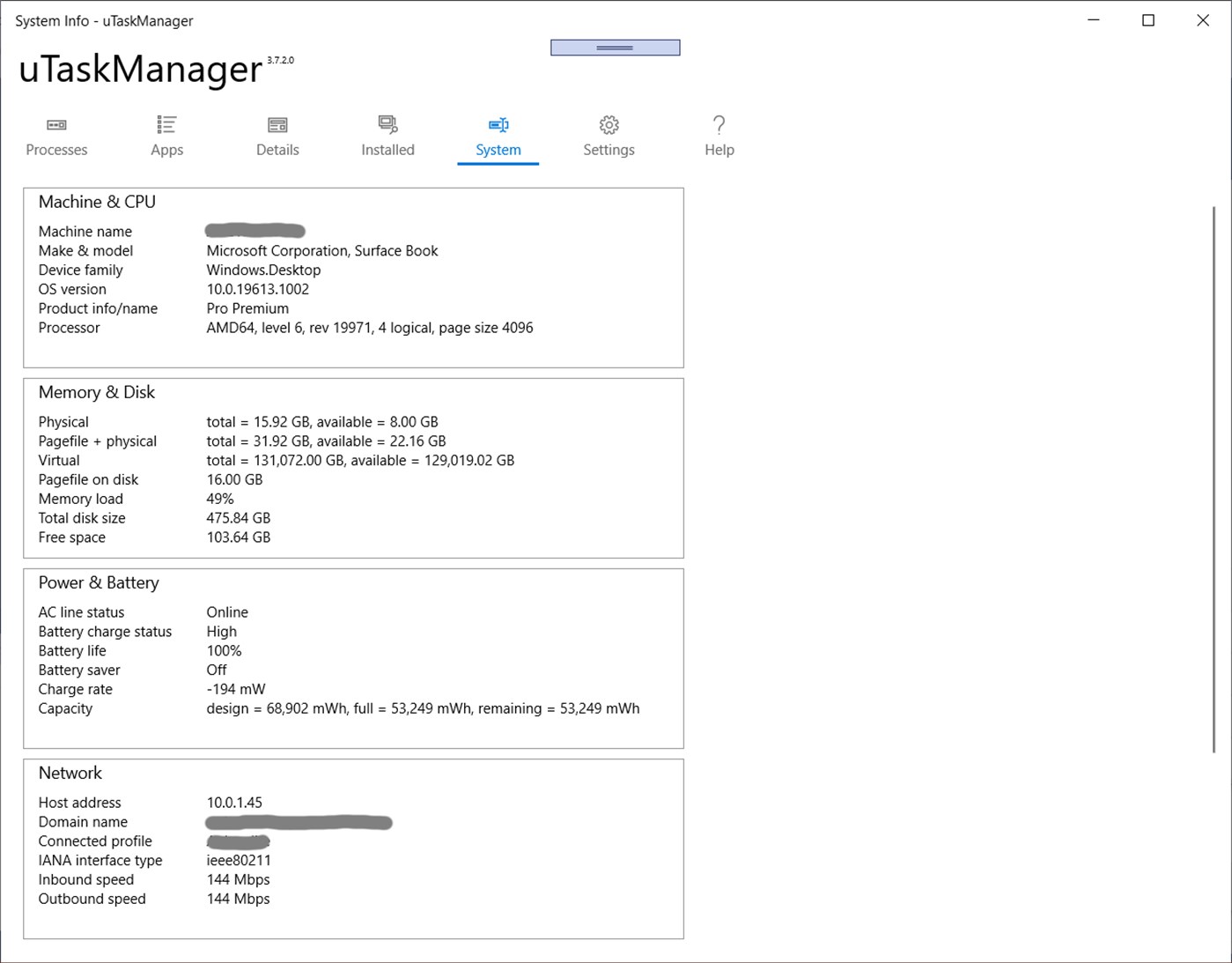Select the System info icon
Image resolution: width=1232 pixels, height=963 pixels.
pos(498,124)
